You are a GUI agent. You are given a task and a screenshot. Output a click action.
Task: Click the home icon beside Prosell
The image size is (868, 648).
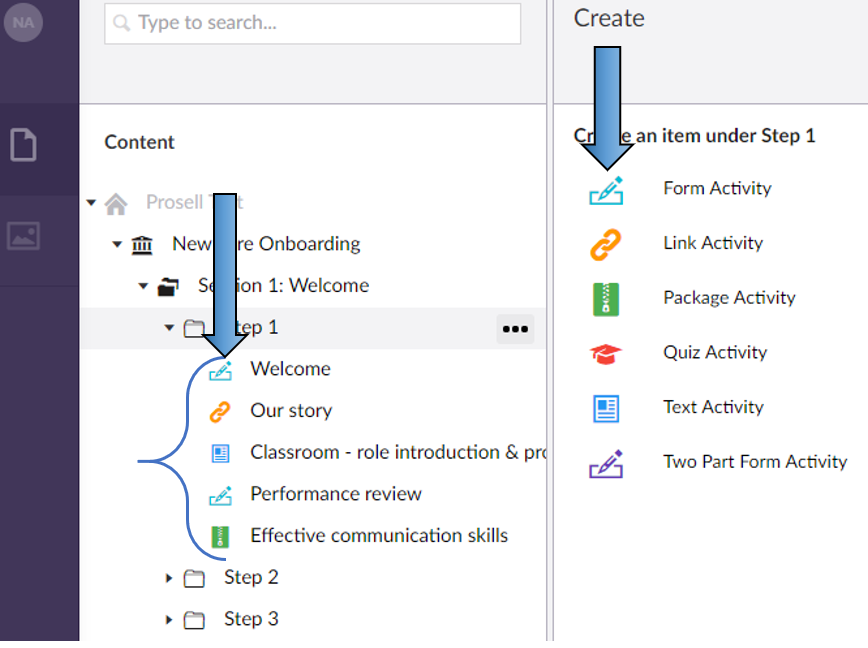click(116, 202)
